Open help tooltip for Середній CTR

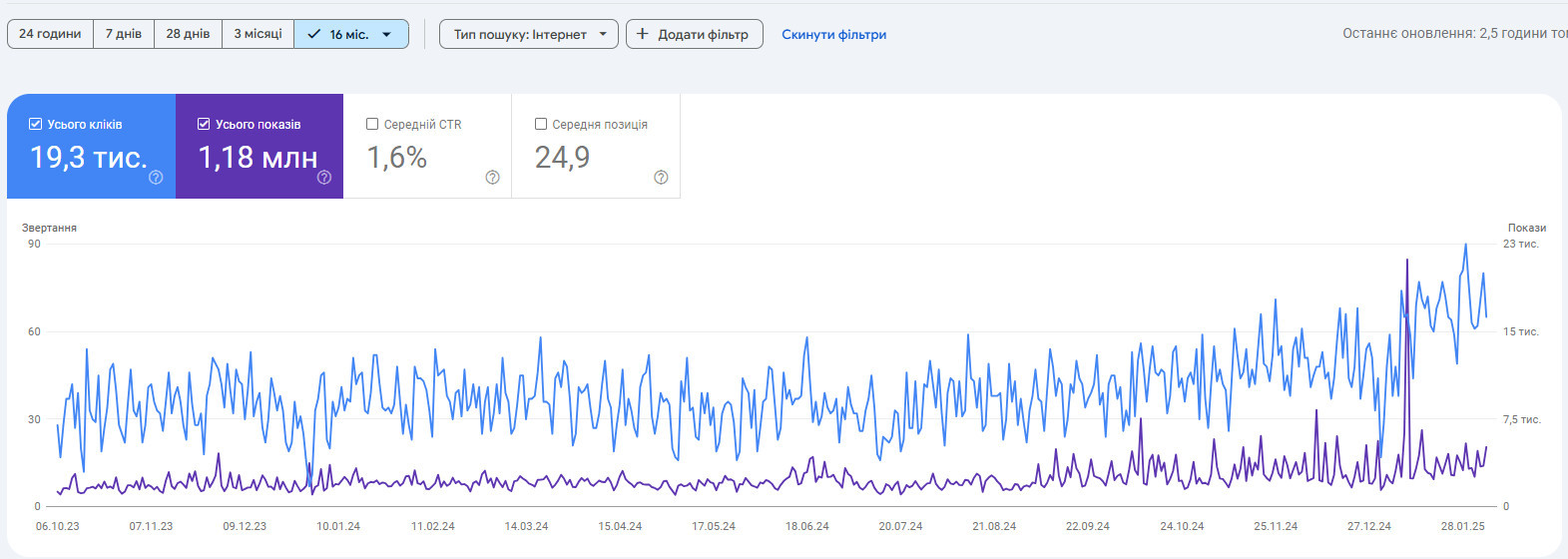coord(492,178)
